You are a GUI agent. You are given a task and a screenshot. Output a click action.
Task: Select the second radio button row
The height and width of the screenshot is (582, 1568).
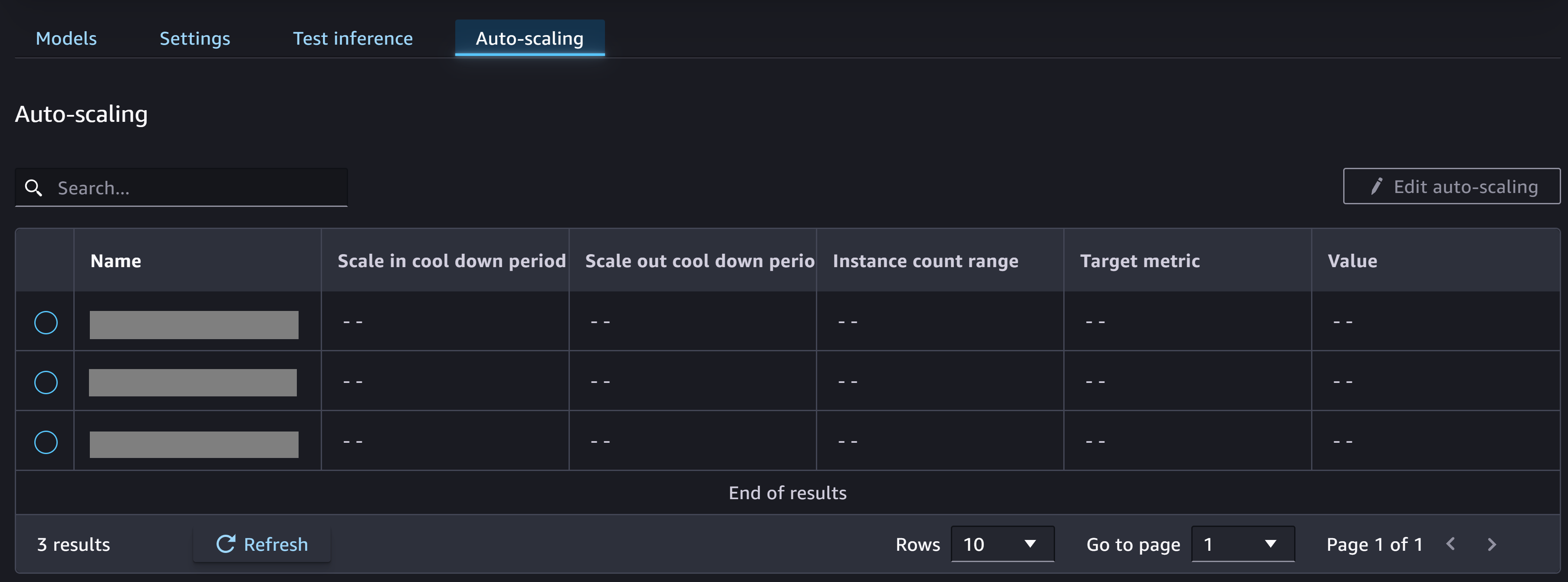tap(45, 381)
